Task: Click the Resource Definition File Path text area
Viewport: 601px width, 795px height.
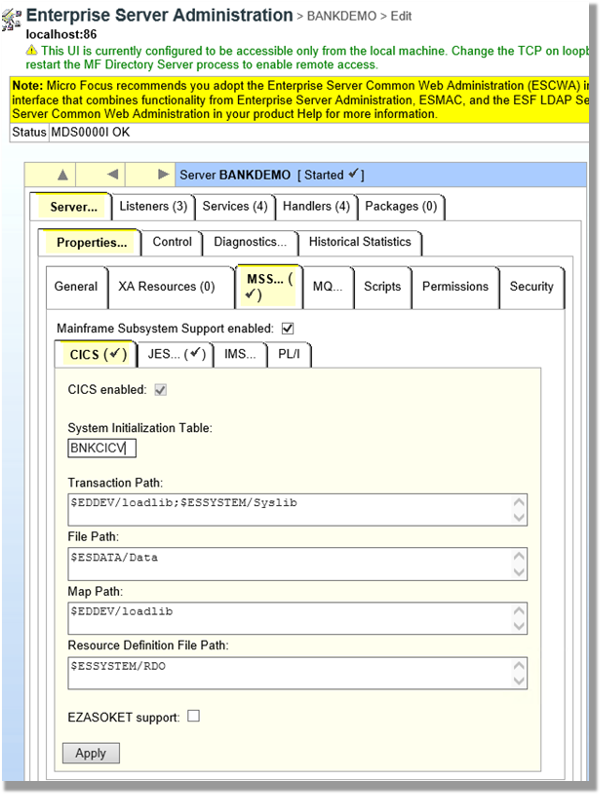Action: pos(297,673)
